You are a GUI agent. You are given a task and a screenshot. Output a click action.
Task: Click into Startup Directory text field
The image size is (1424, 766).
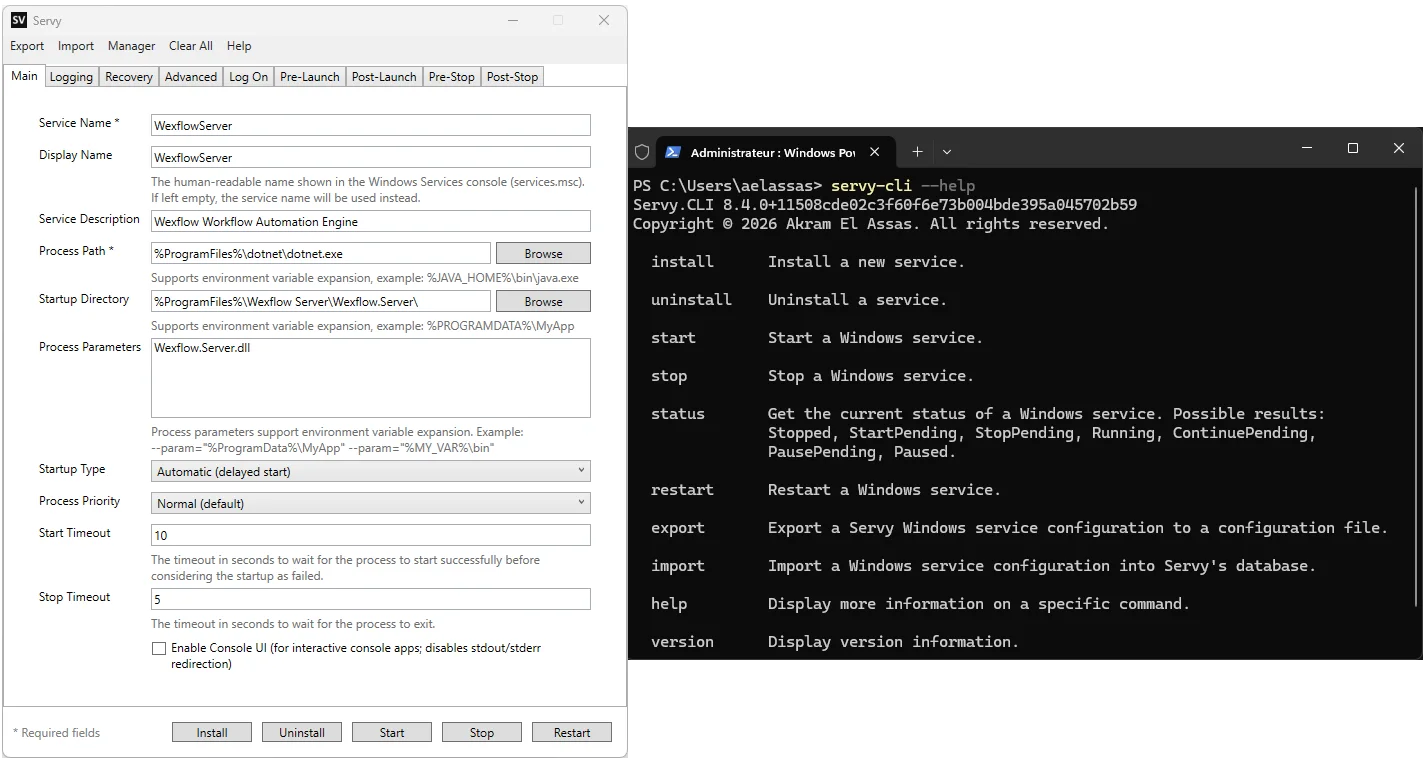[x=321, y=301]
